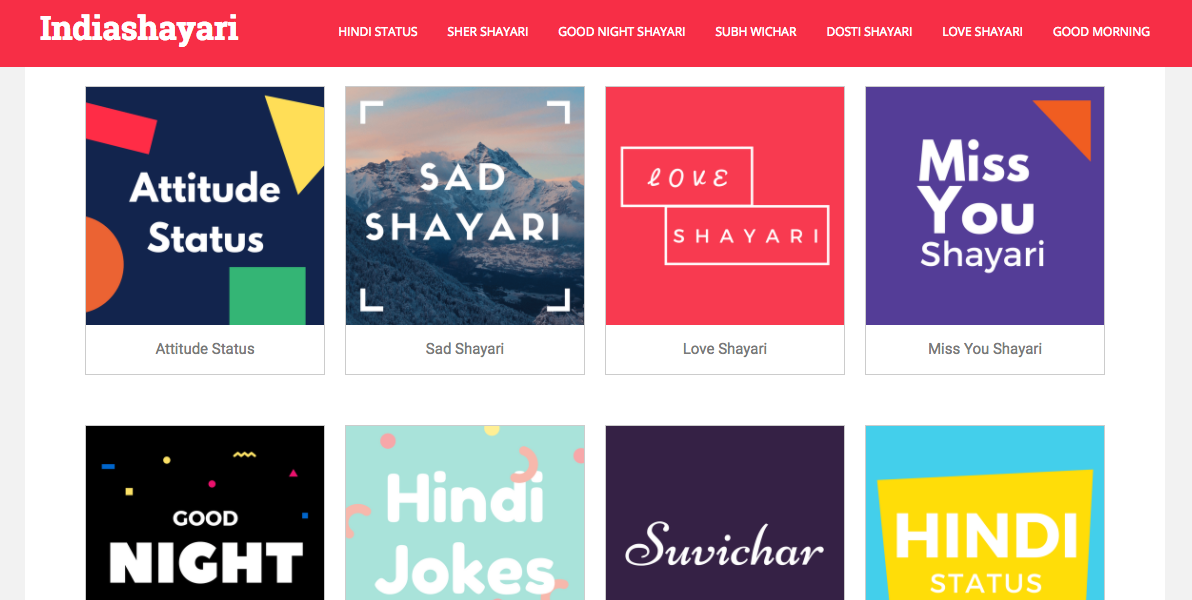Click the Attitude Status caption link
This screenshot has width=1192, height=600.
205,349
